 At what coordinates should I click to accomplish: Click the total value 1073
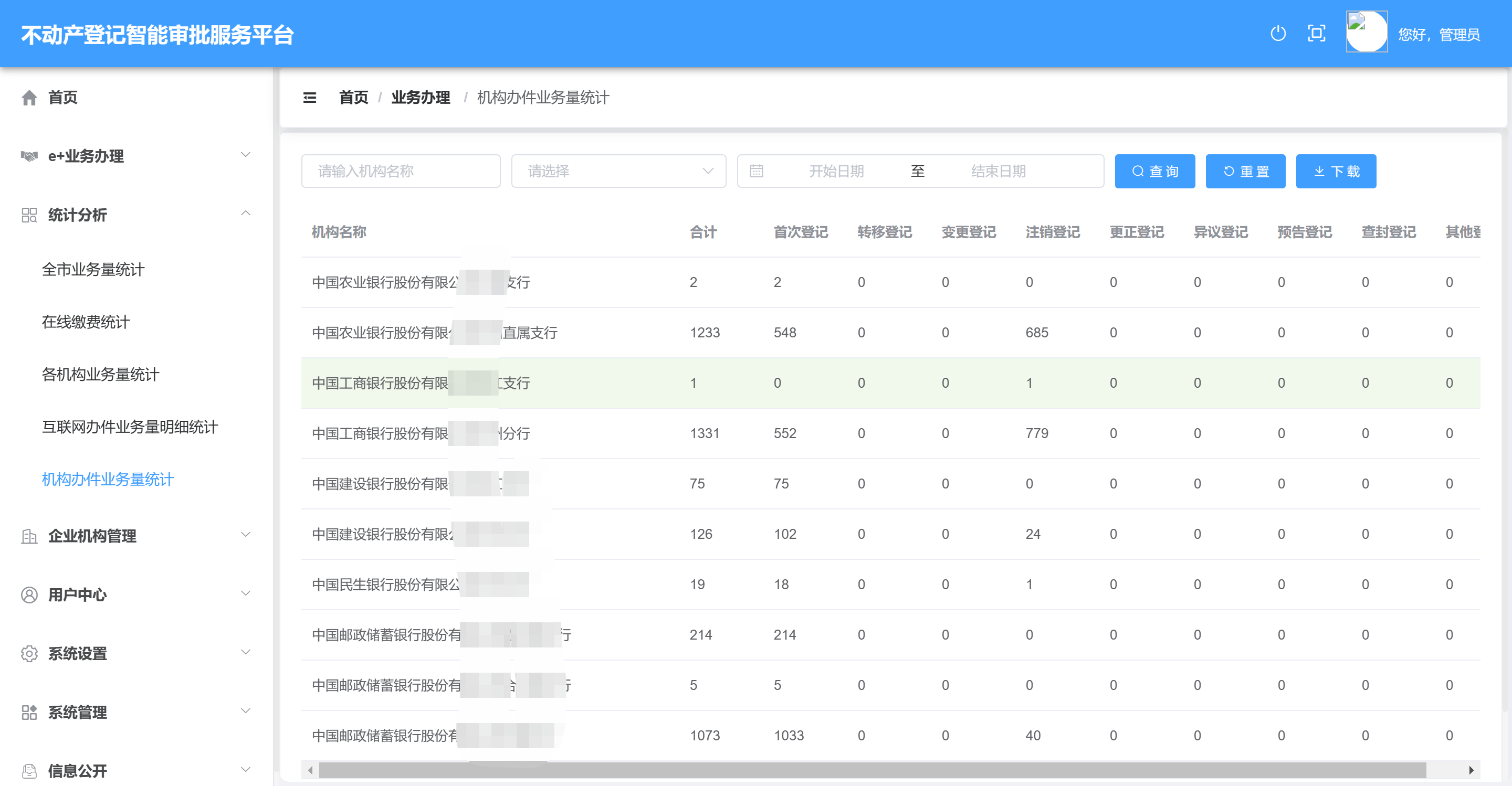pyautogui.click(x=705, y=736)
